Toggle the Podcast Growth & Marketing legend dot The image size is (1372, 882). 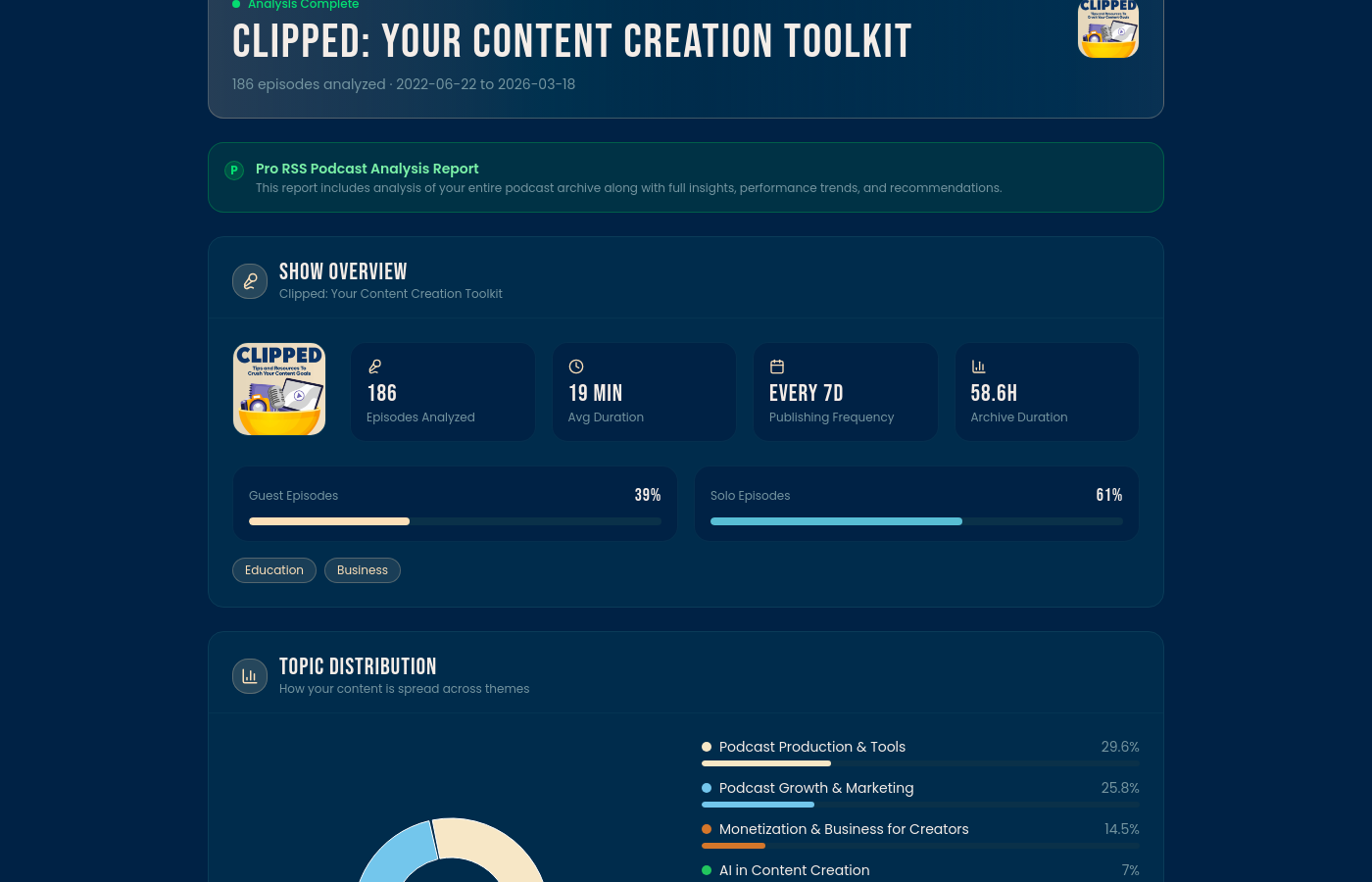click(707, 788)
